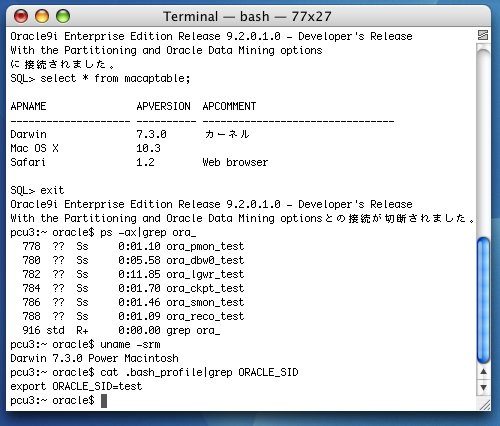Click the 'Darwin 7.3.0 Power Macintosh' output
The width and height of the screenshot is (500, 426).
94,358
